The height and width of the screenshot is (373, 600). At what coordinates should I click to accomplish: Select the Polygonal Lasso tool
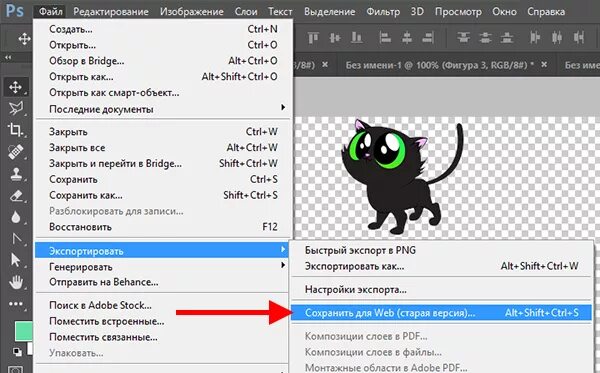16,109
